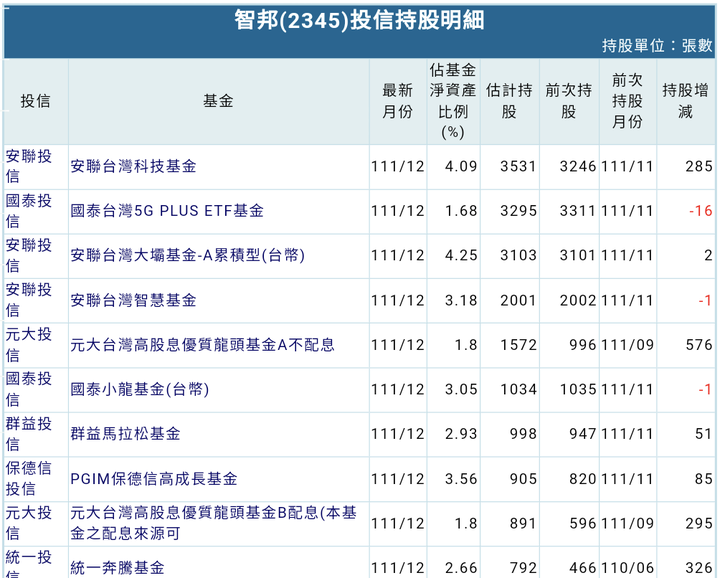This screenshot has width=720, height=578.
Task: Click the 前次持股 column header
Action: point(569,101)
